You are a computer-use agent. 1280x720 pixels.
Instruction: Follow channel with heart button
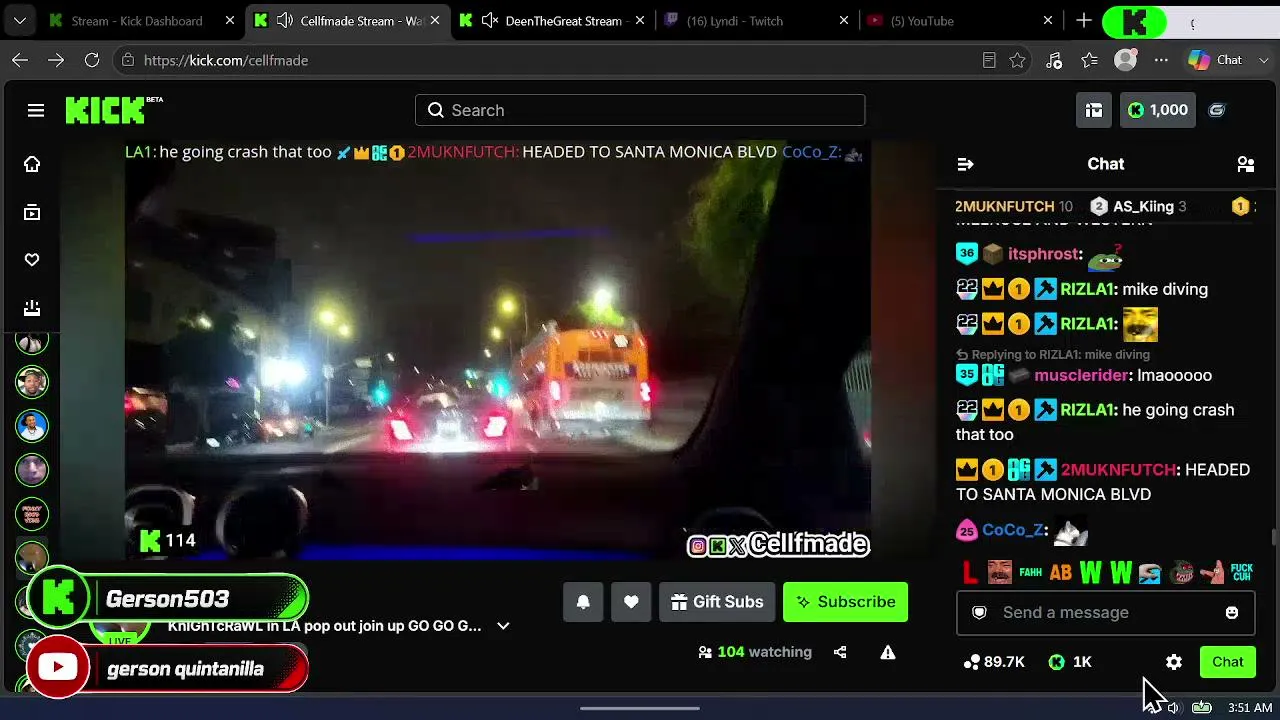click(631, 602)
